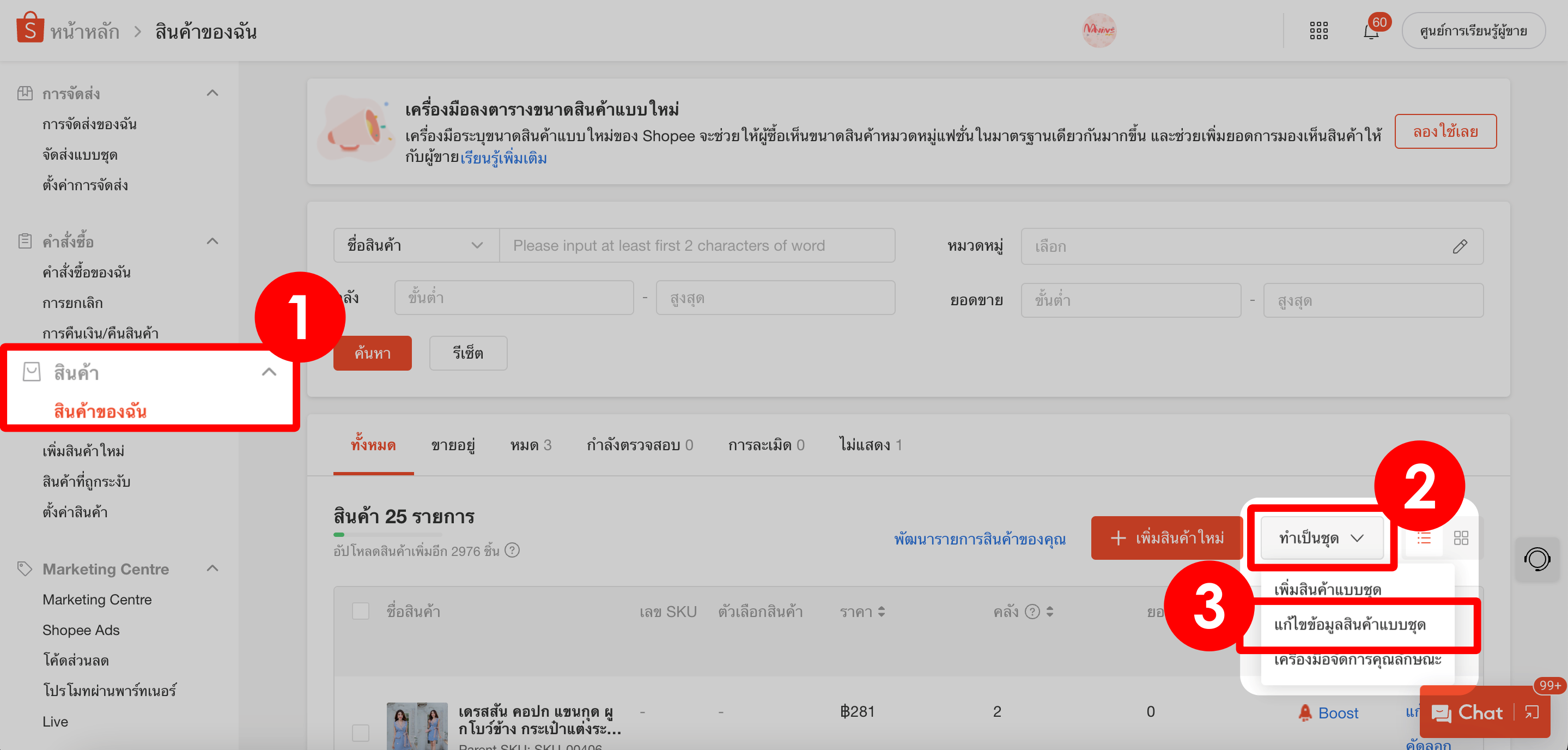
Task: Open the ทำเป็นชุด dropdown
Action: [x=1322, y=537]
